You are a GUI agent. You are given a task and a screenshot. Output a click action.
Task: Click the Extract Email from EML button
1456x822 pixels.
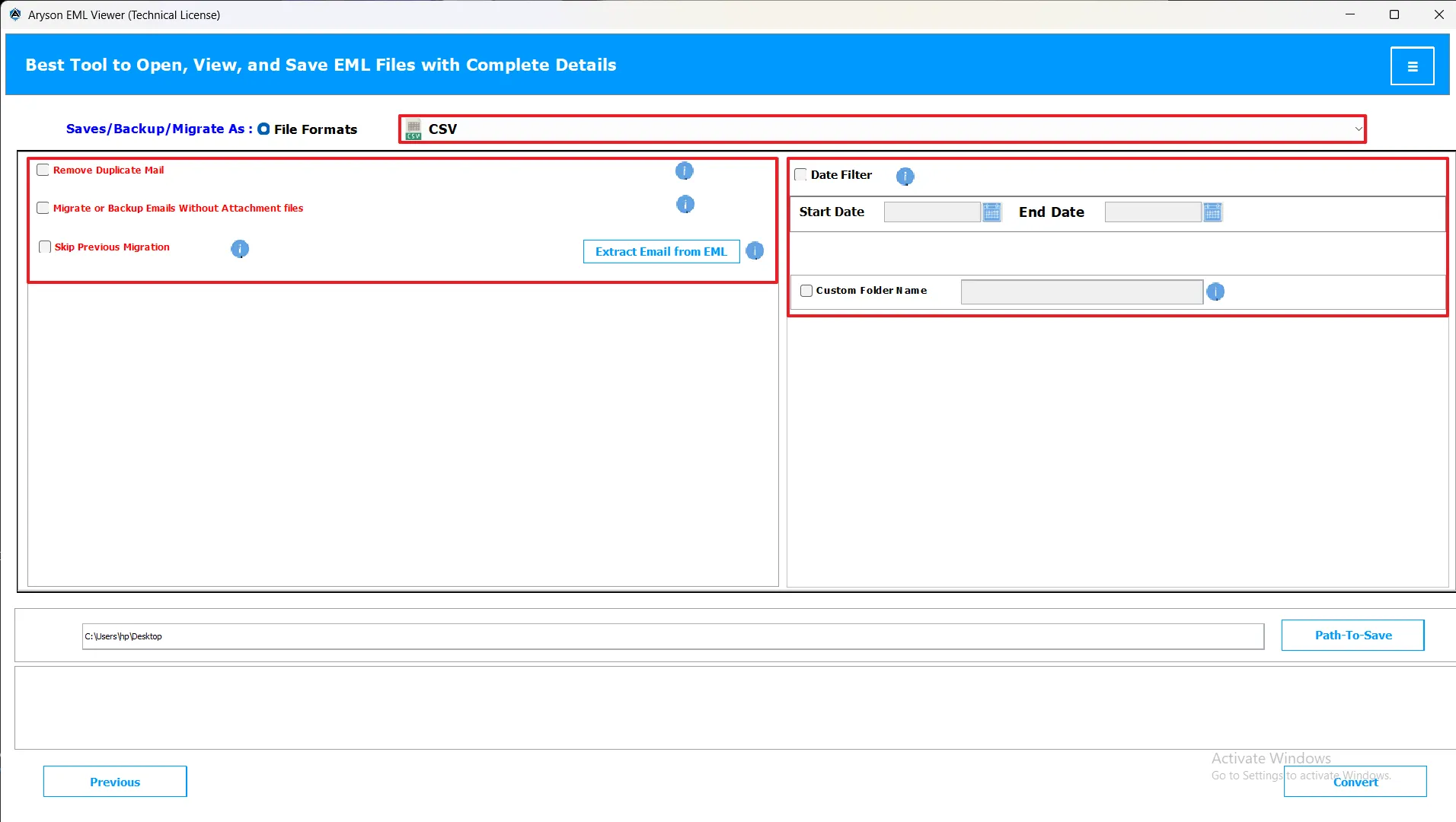(x=660, y=252)
